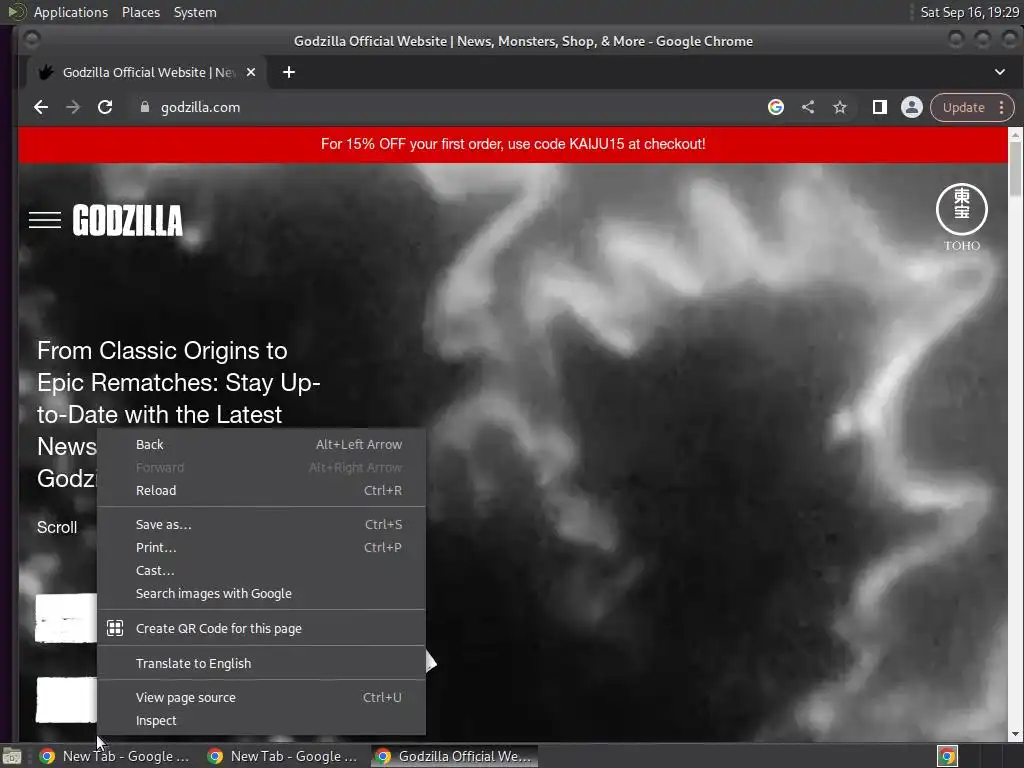
Task: Switch to second New Tab taskbar window
Action: point(283,756)
